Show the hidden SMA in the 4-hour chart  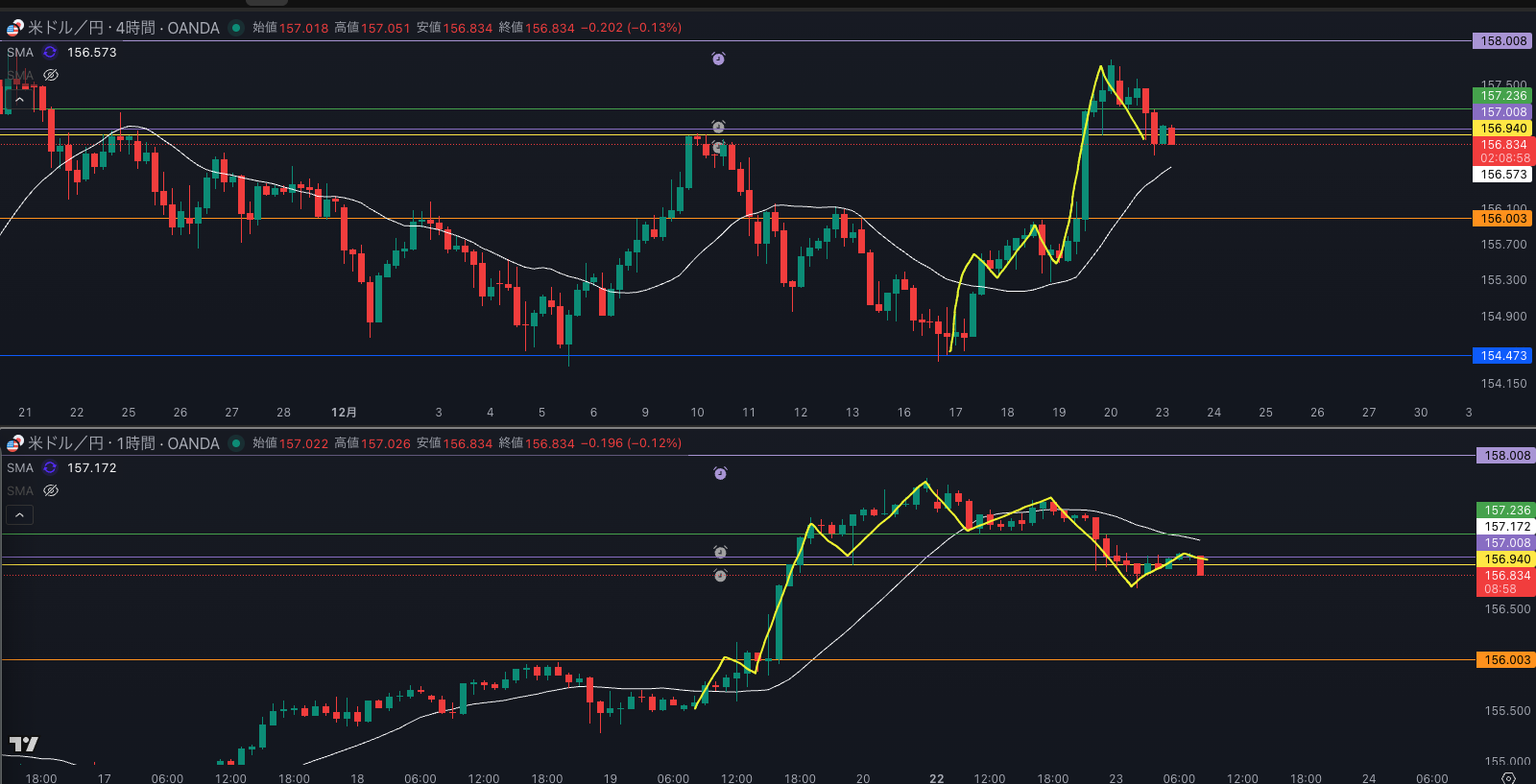click(x=51, y=75)
